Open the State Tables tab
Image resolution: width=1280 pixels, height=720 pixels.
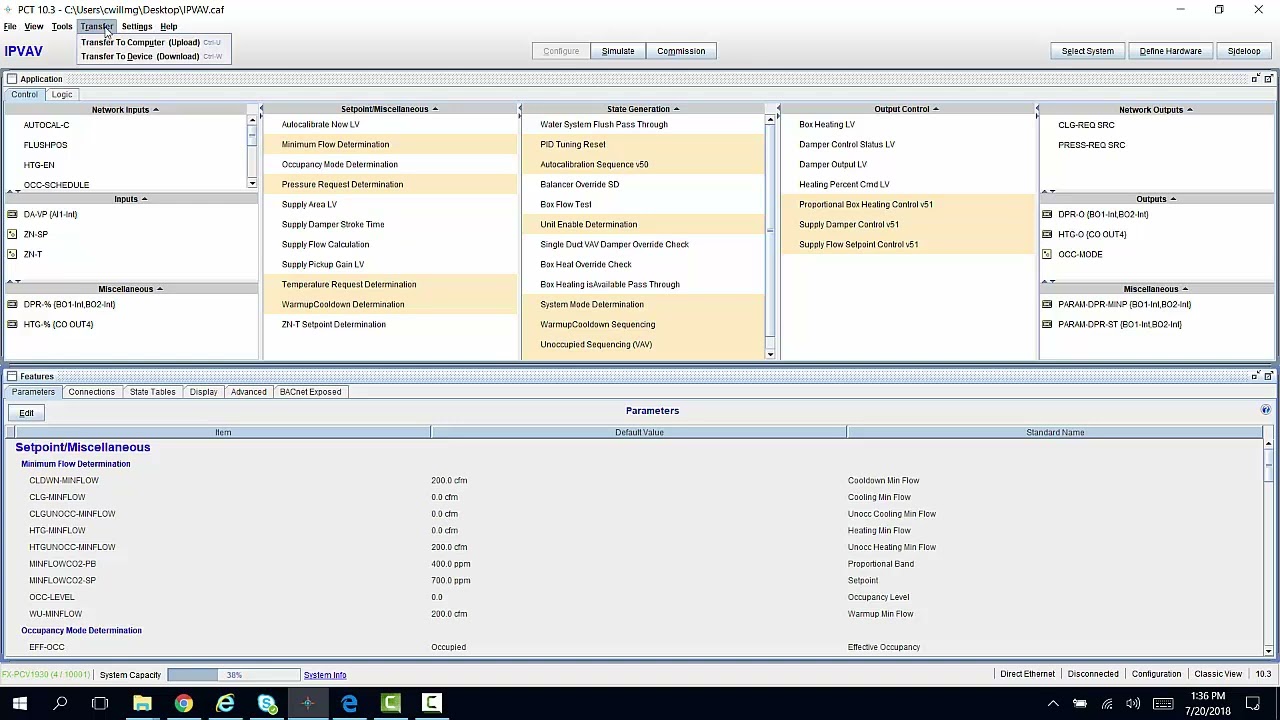click(x=152, y=392)
